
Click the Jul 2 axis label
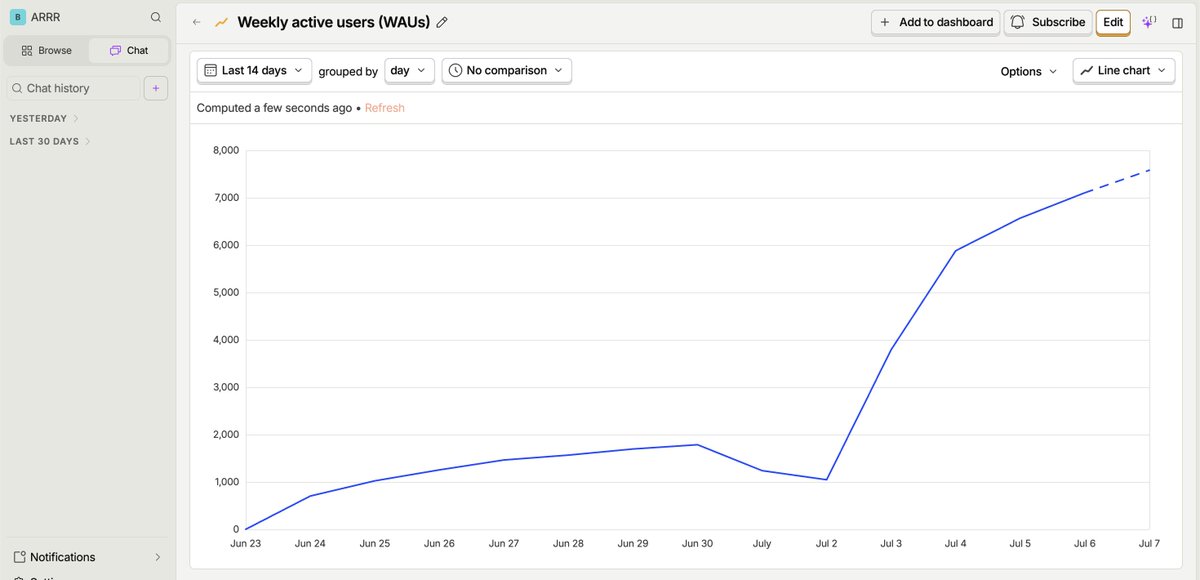[826, 544]
